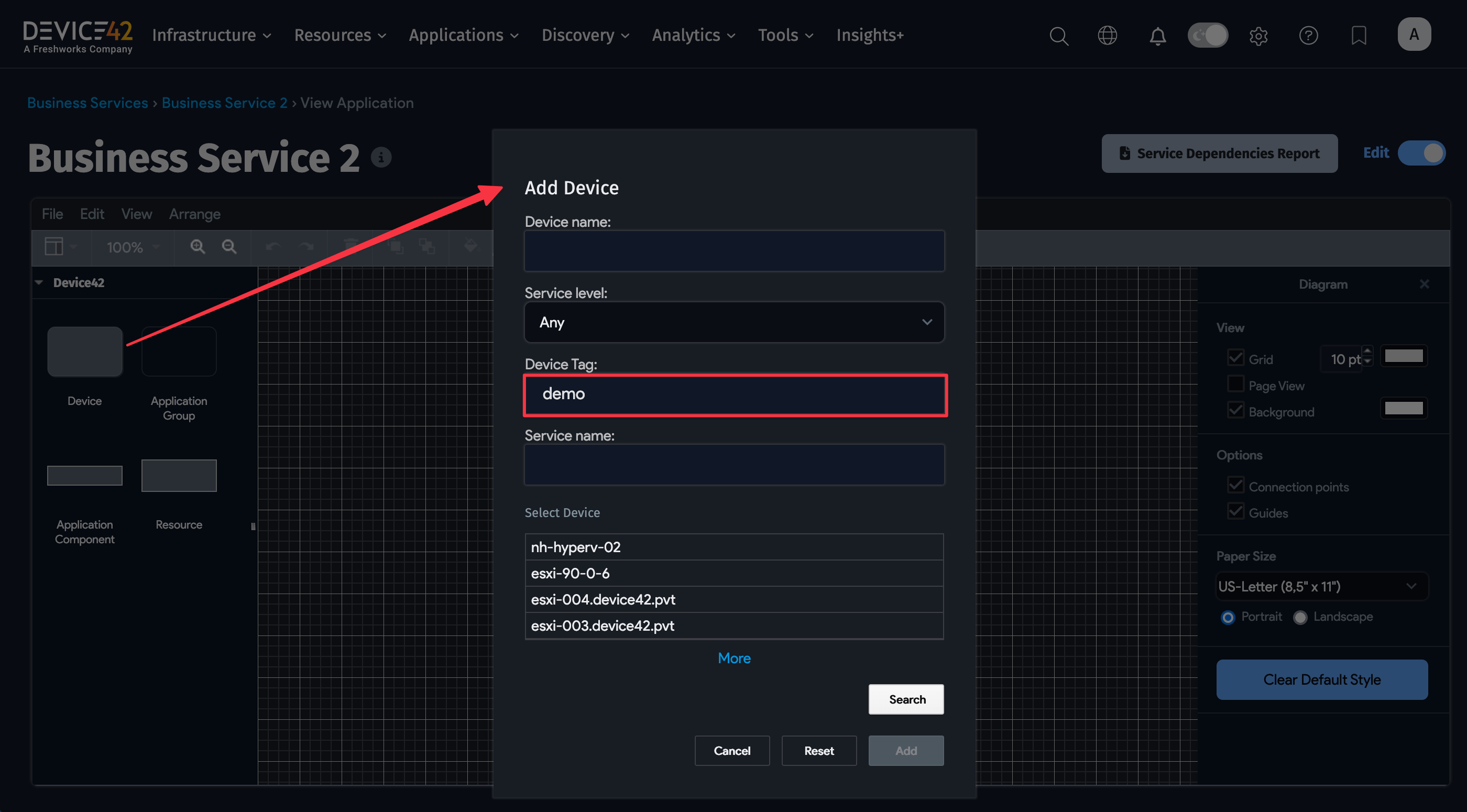Open the Paper Size dropdown

1322,587
